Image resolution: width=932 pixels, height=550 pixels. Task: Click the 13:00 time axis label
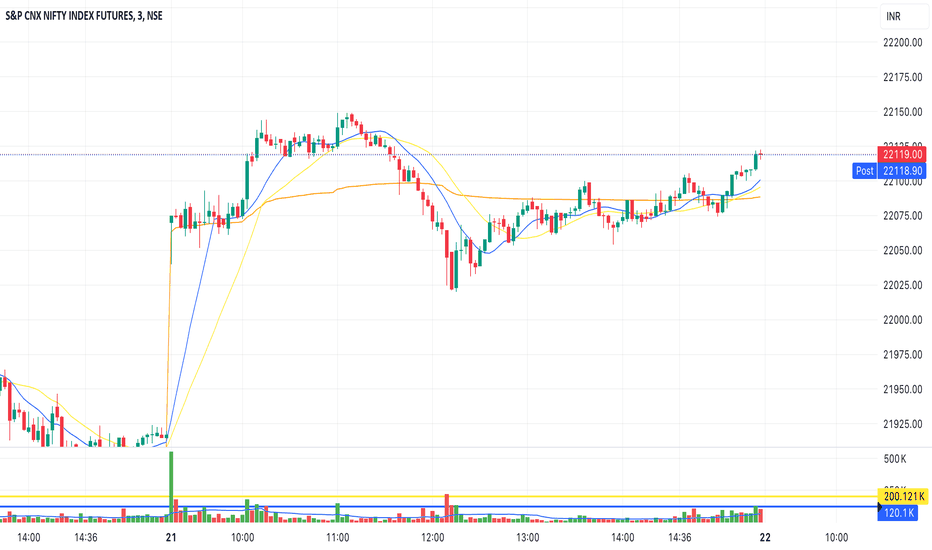528,538
